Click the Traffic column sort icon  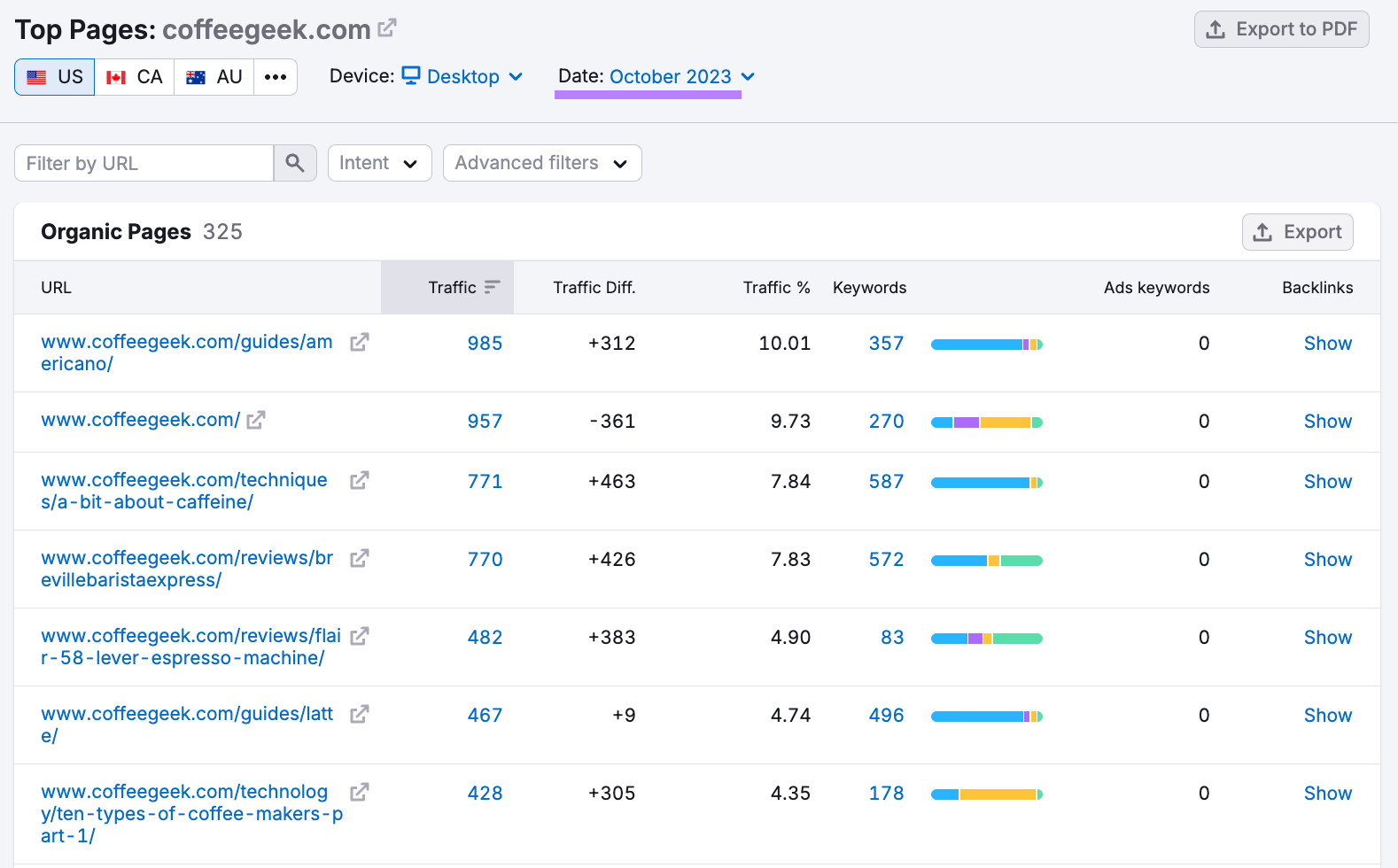point(492,287)
